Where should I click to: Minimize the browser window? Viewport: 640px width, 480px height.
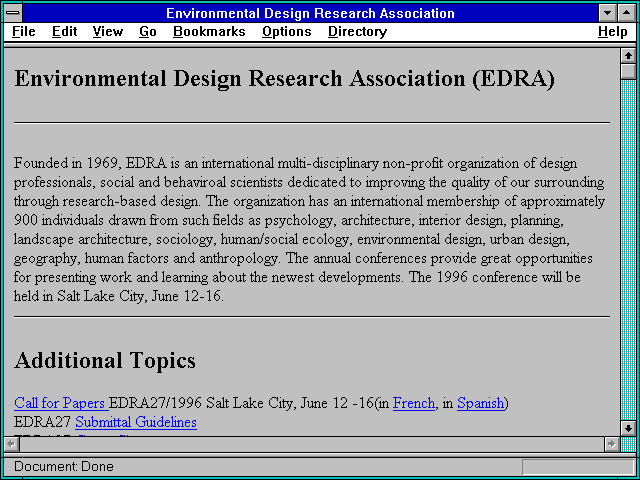pos(608,13)
